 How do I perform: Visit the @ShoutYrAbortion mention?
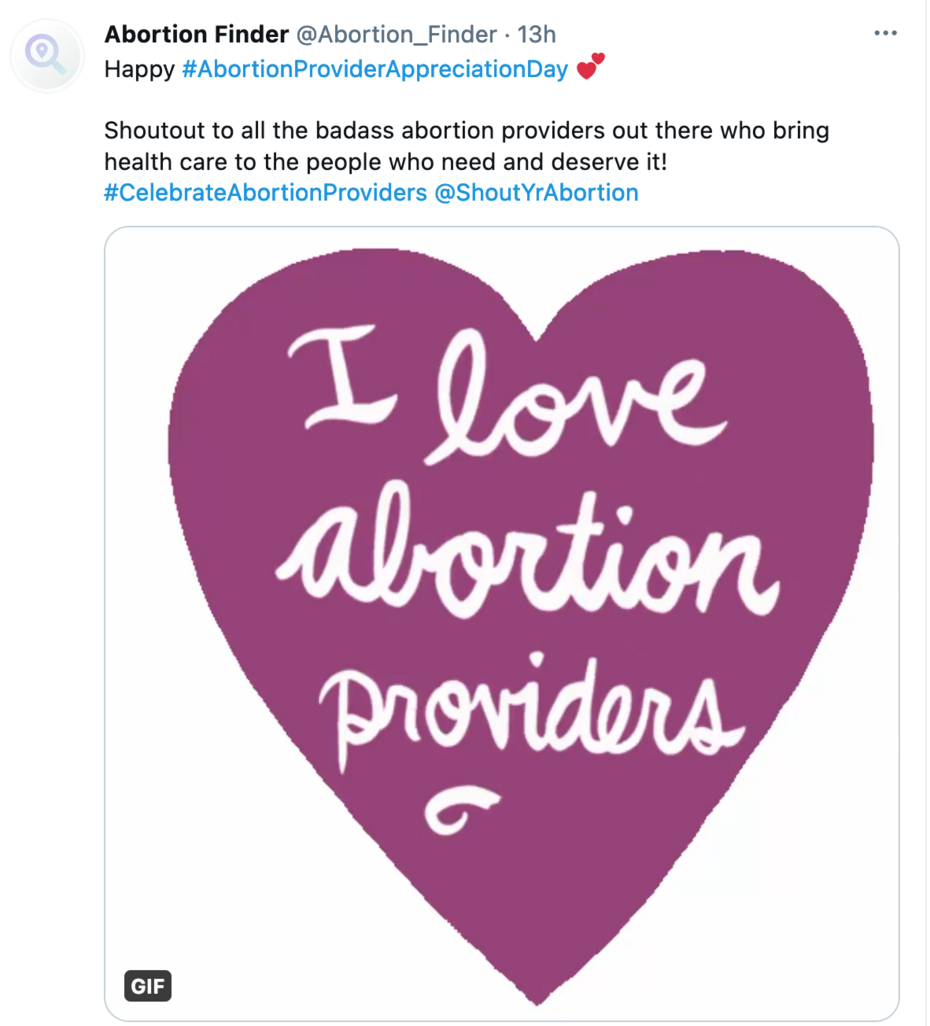point(536,192)
